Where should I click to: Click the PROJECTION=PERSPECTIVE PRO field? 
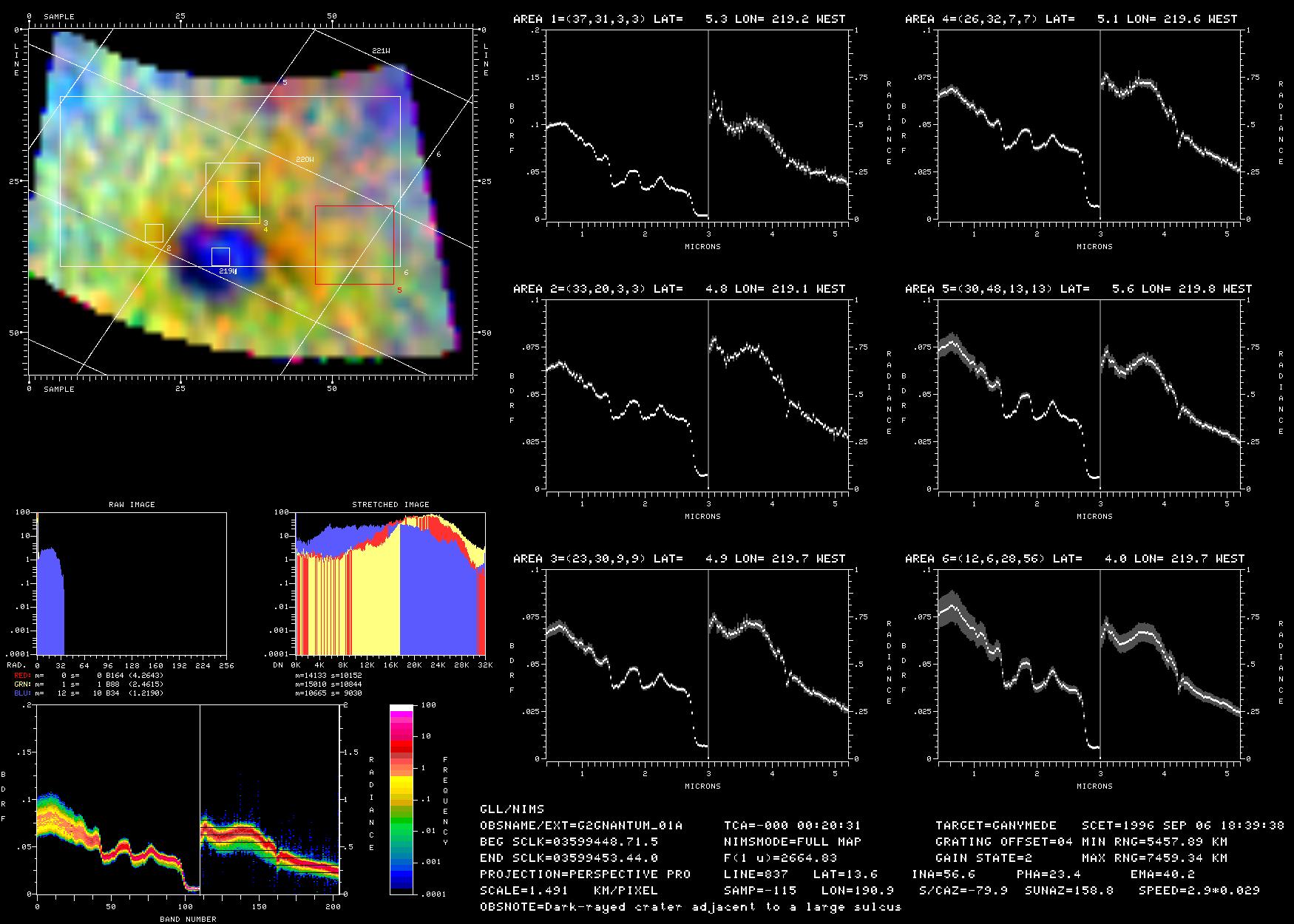(585, 874)
